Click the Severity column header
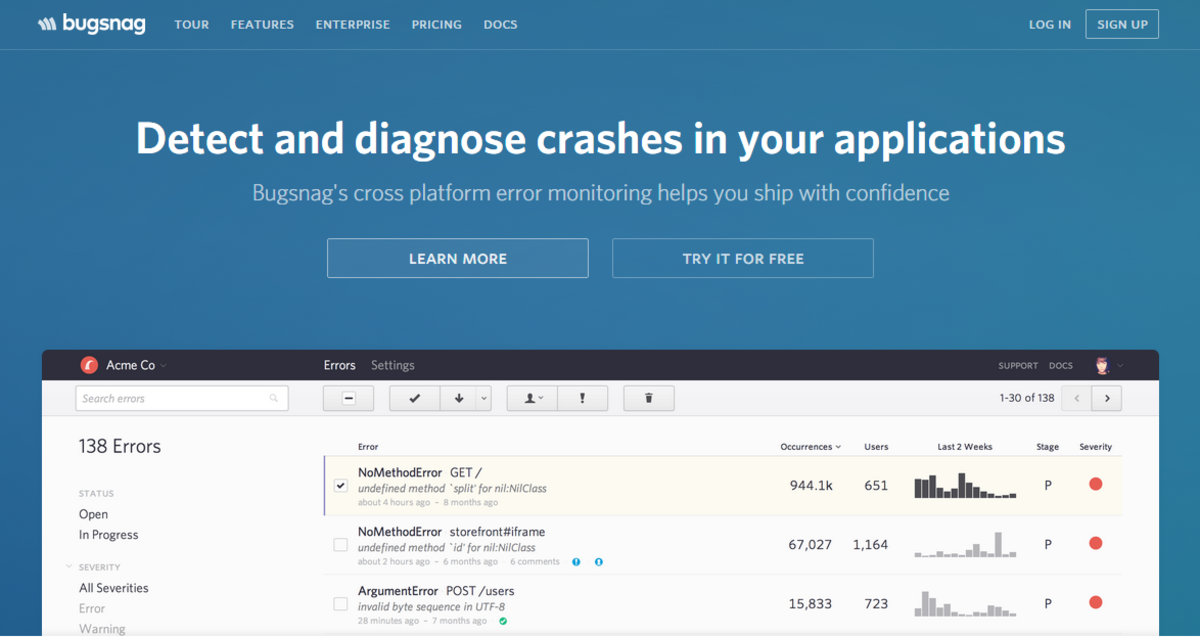1200x637 pixels. click(1095, 447)
